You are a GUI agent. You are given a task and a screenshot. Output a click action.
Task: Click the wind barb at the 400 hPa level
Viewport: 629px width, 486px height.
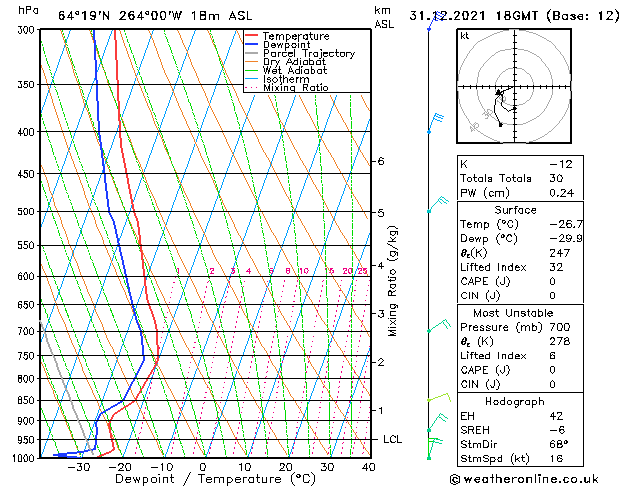pyautogui.click(x=436, y=123)
